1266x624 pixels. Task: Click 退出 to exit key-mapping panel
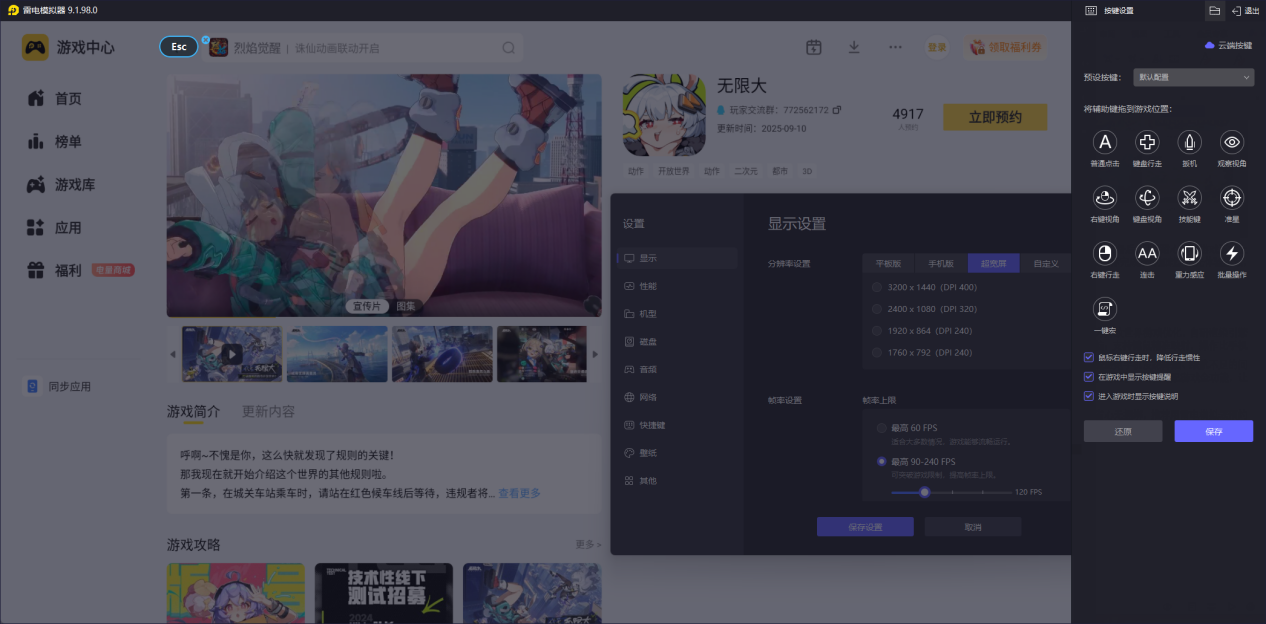pyautogui.click(x=1245, y=10)
